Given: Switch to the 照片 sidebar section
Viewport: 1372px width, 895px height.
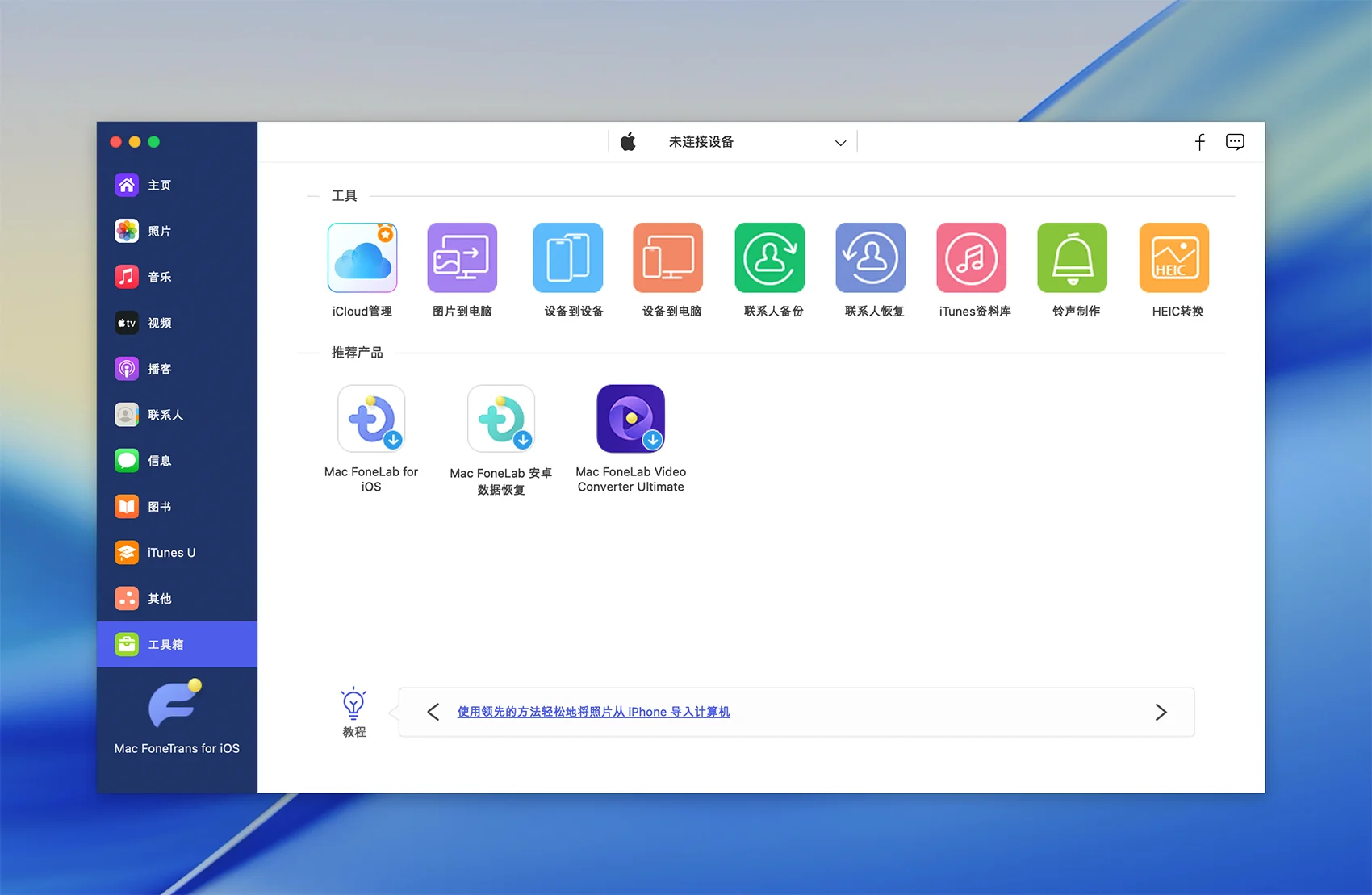Looking at the screenshot, I should point(159,232).
